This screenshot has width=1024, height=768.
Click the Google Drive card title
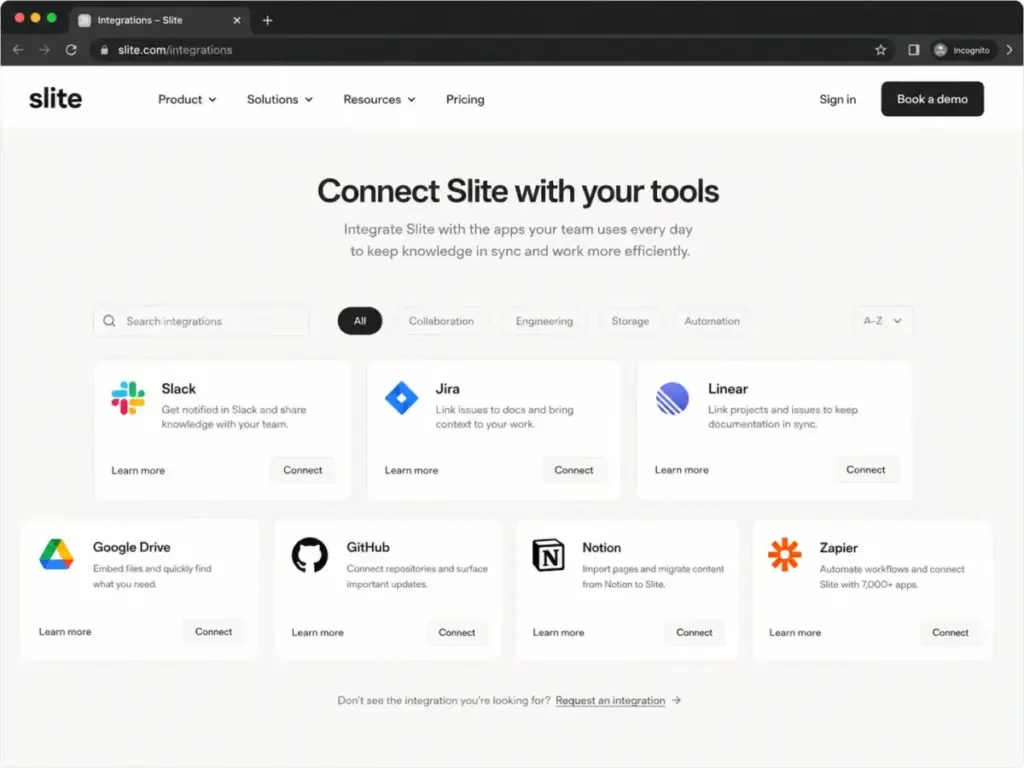[131, 547]
